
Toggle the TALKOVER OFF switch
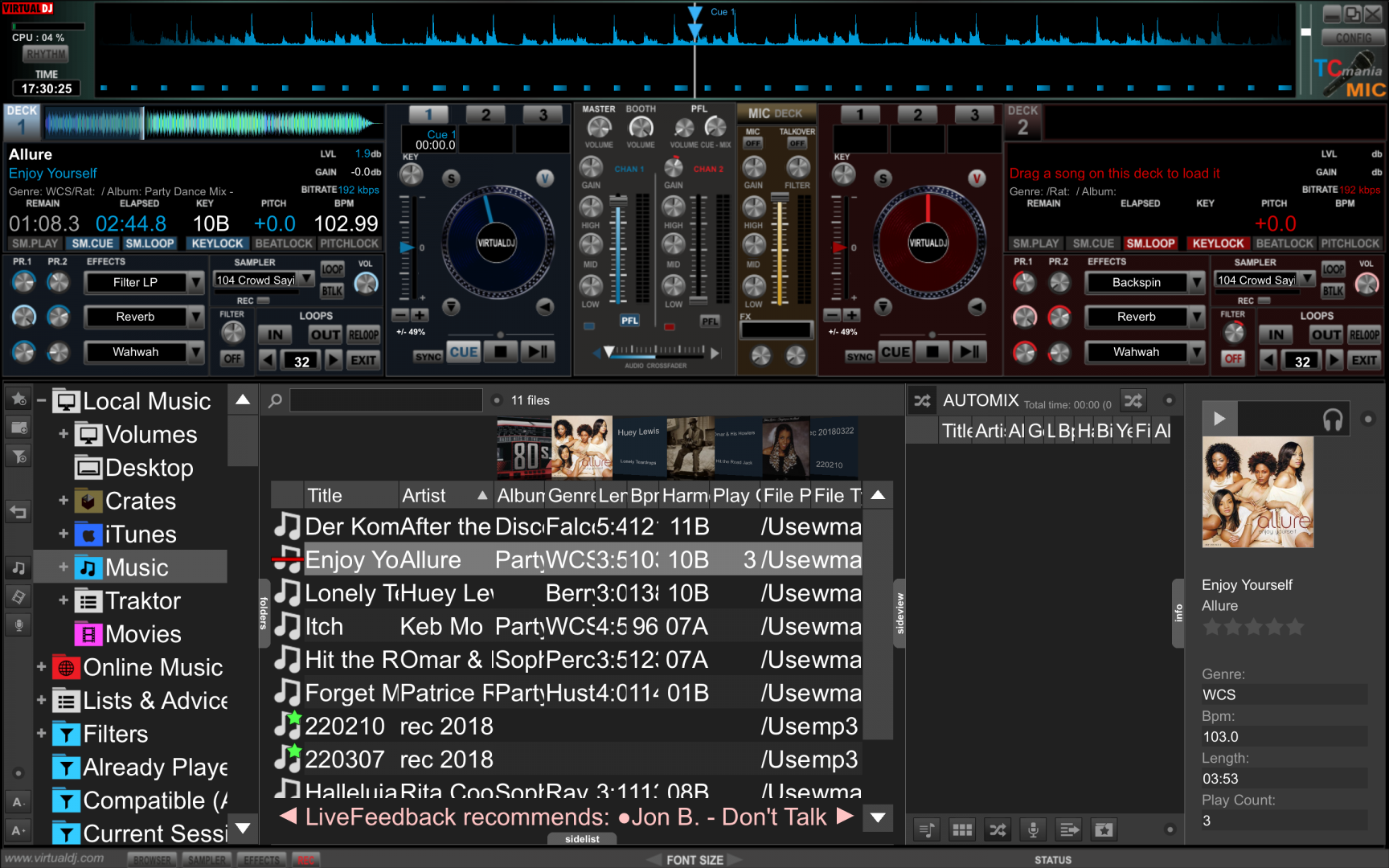(797, 143)
